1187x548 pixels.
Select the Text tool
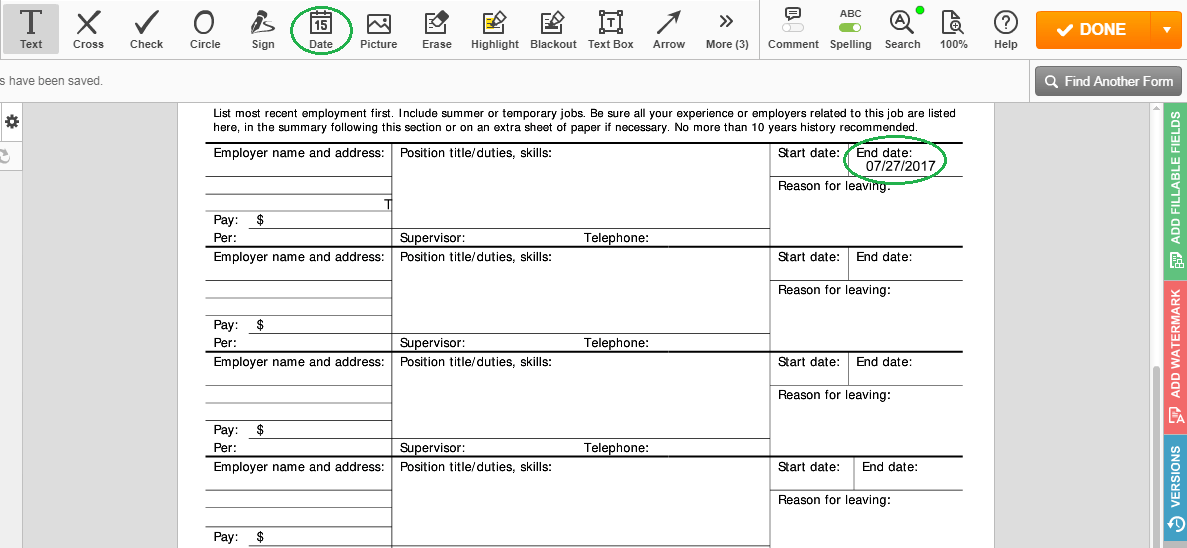tap(30, 29)
